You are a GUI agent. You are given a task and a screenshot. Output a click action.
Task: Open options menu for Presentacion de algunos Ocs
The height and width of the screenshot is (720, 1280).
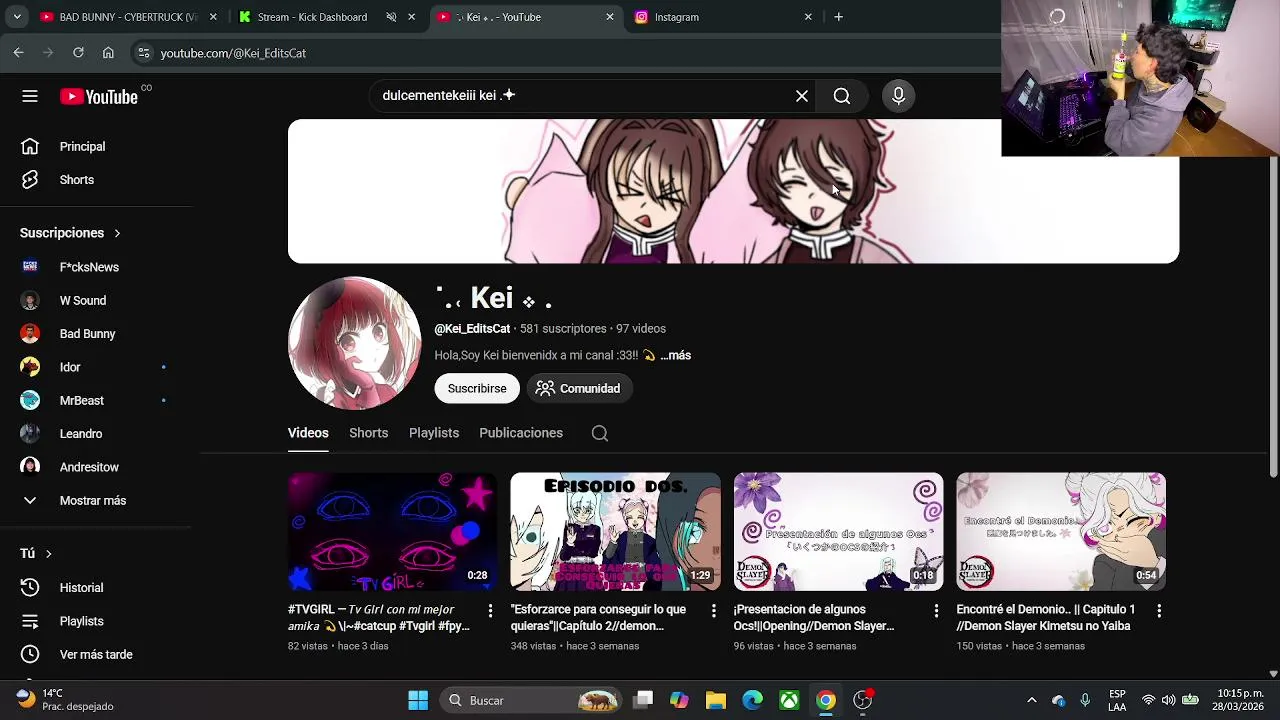pos(936,610)
